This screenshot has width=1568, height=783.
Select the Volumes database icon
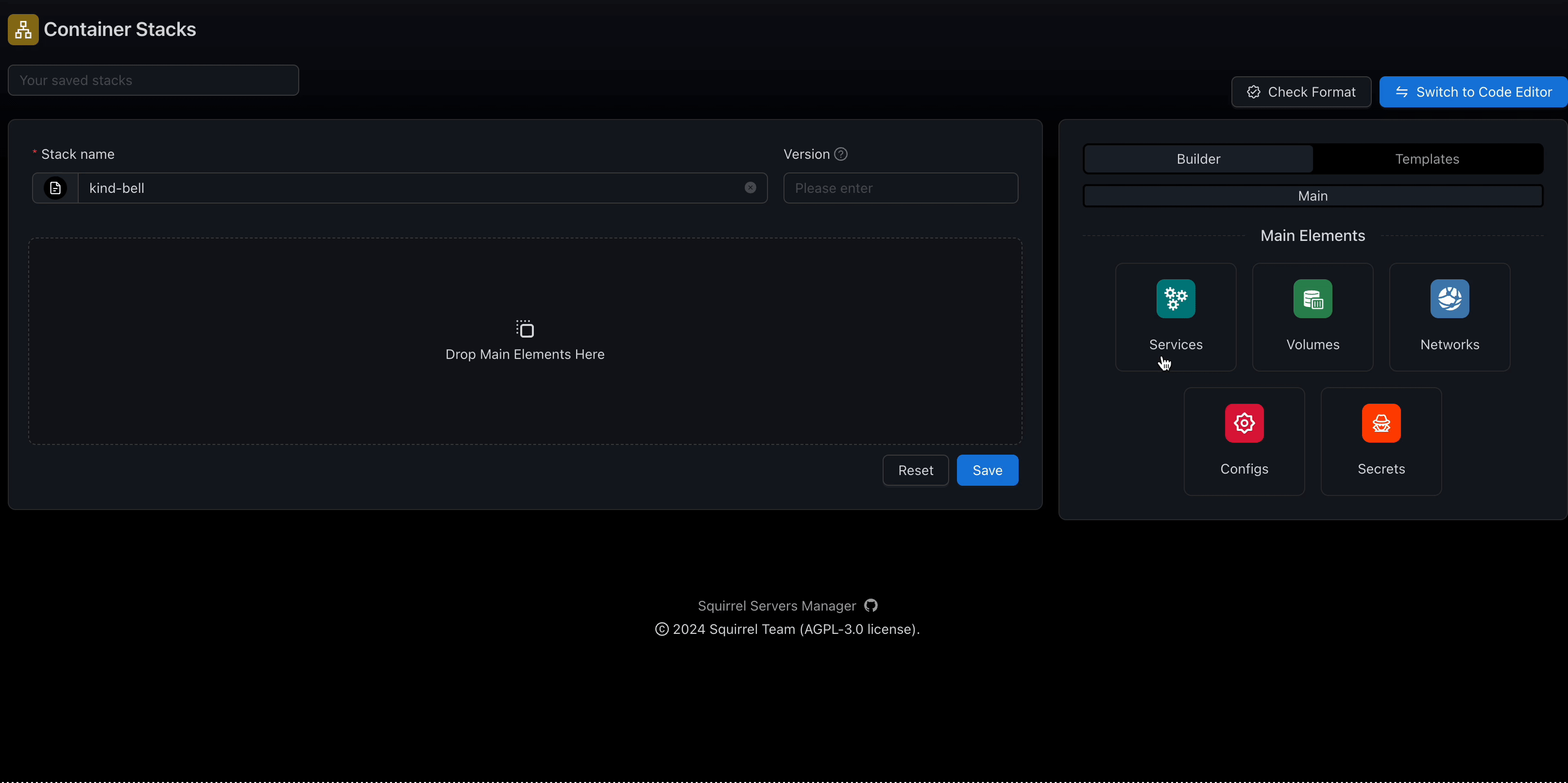point(1312,299)
